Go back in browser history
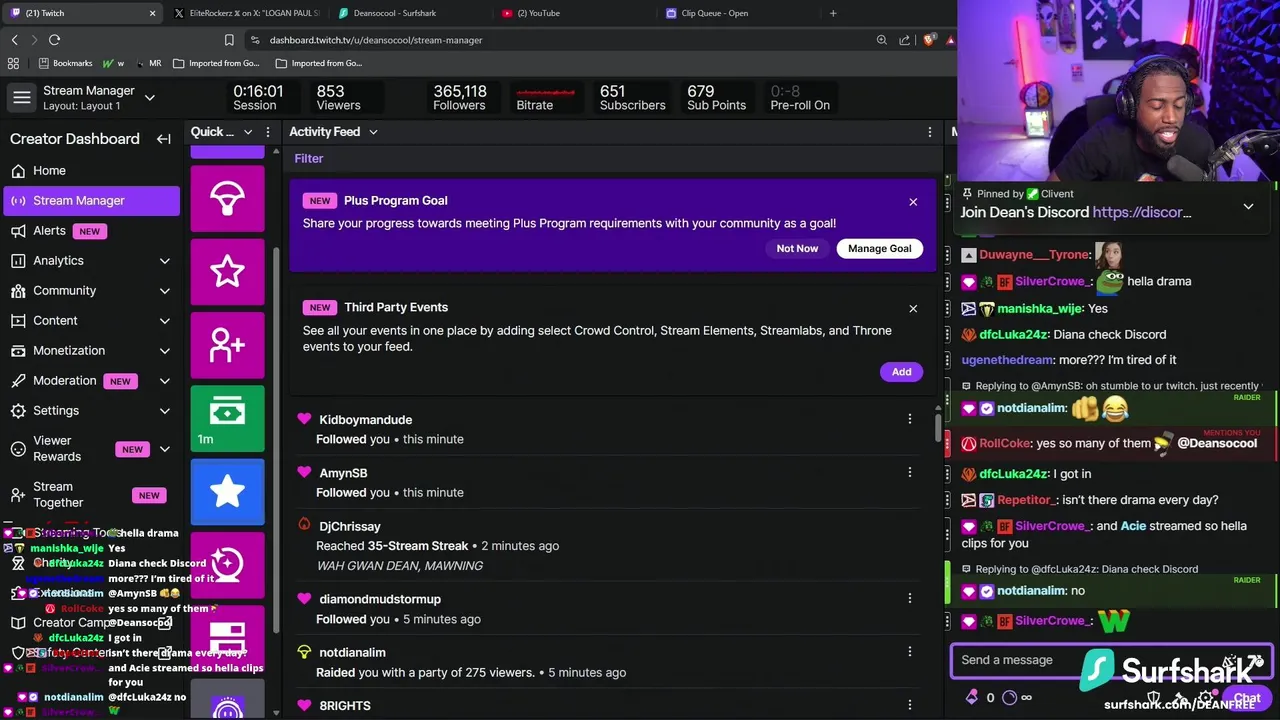 pyautogui.click(x=14, y=40)
